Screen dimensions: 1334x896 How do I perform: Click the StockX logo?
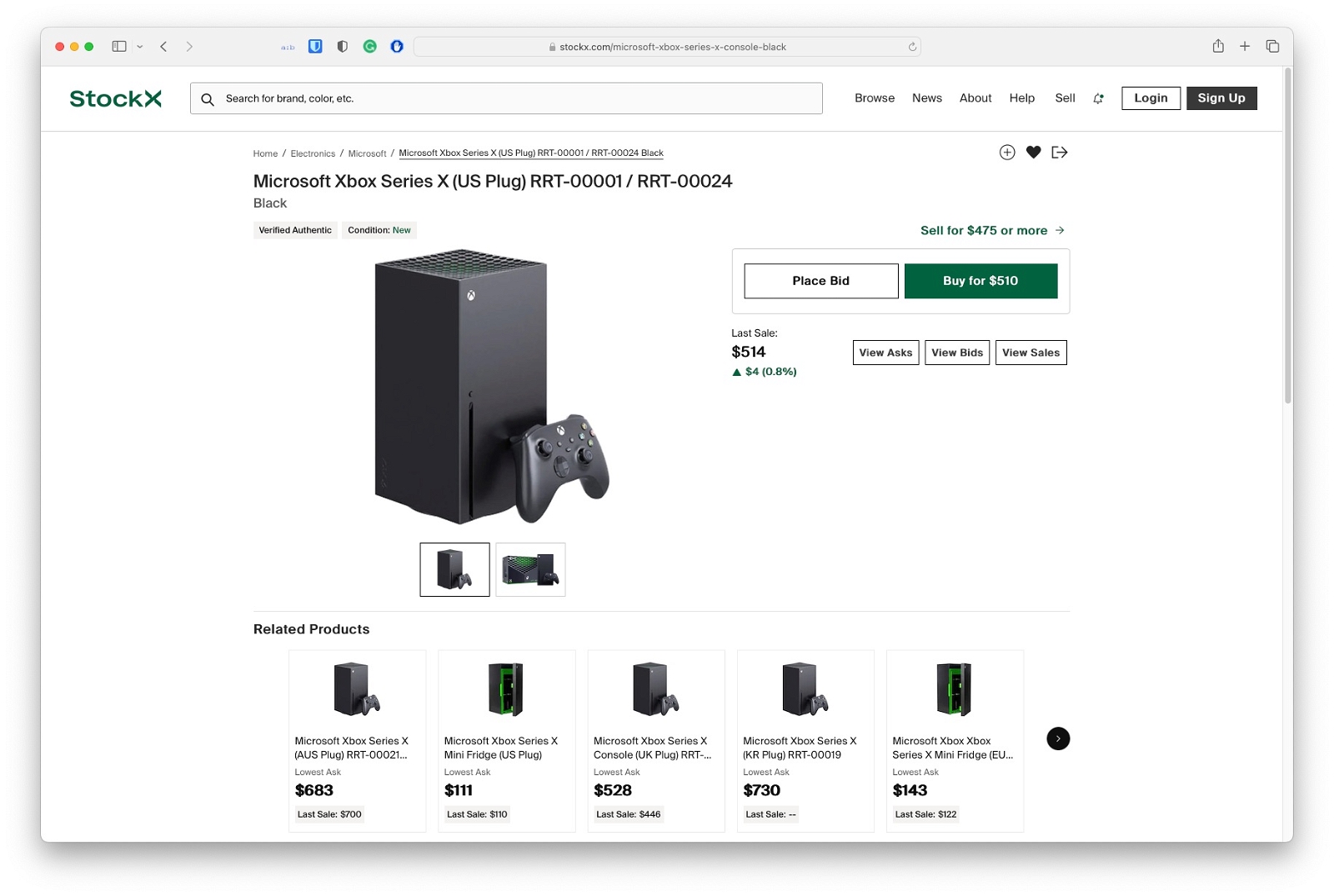coord(115,98)
